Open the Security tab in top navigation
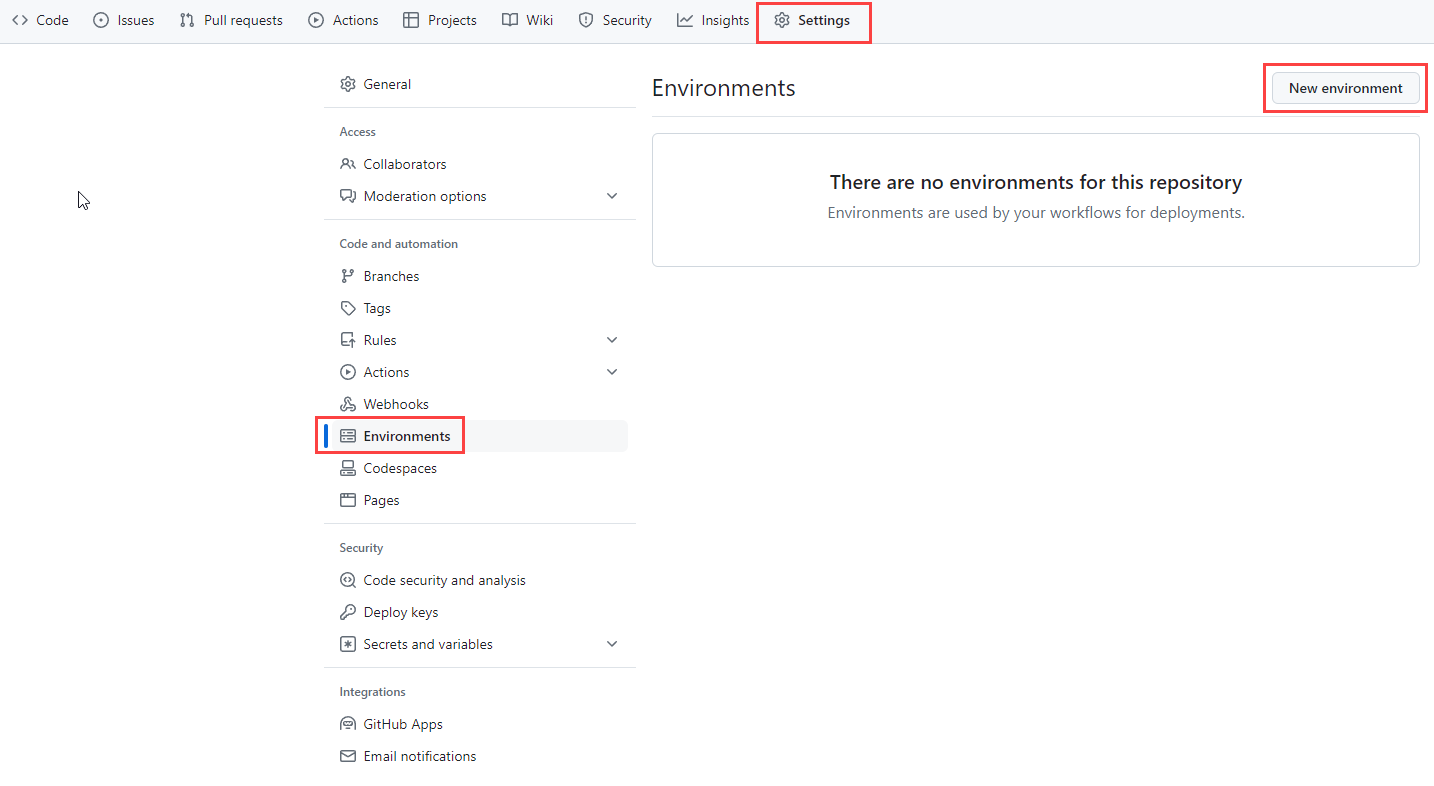This screenshot has height=786, width=1434. (x=615, y=20)
